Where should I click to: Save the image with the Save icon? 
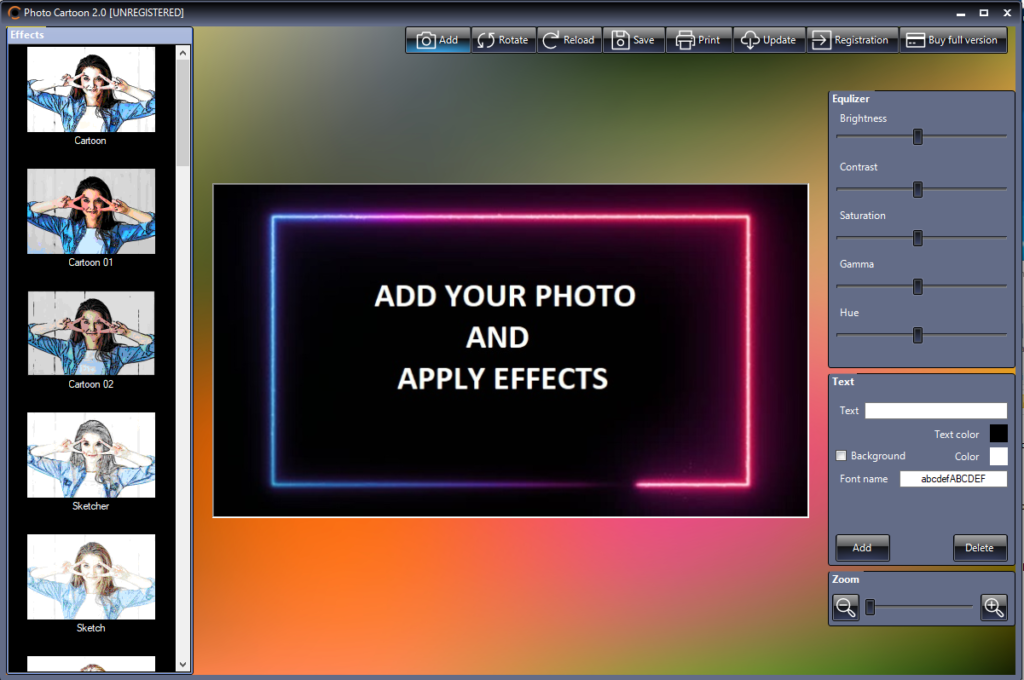[x=621, y=40]
